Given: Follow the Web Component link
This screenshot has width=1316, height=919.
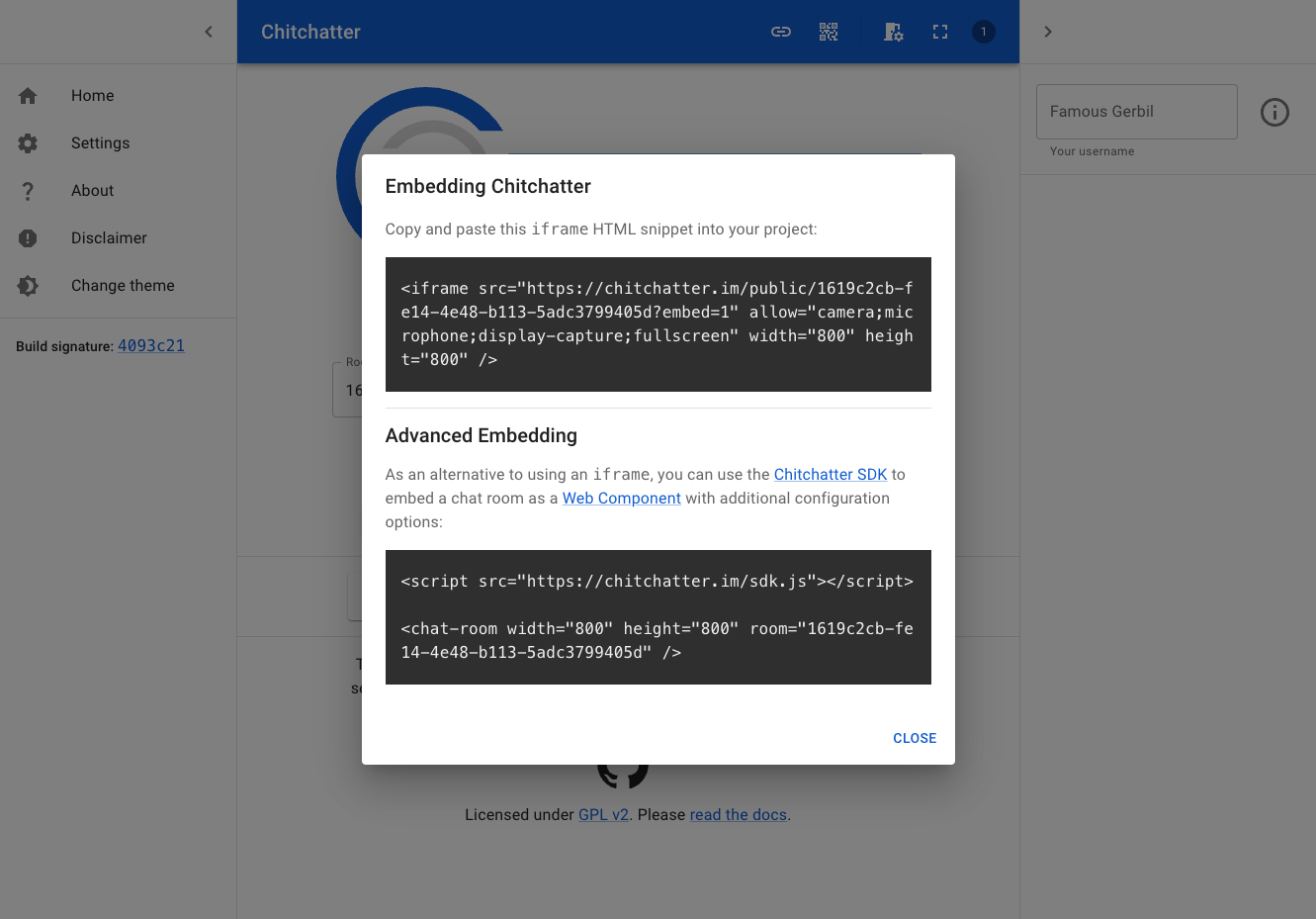Looking at the screenshot, I should point(622,499).
